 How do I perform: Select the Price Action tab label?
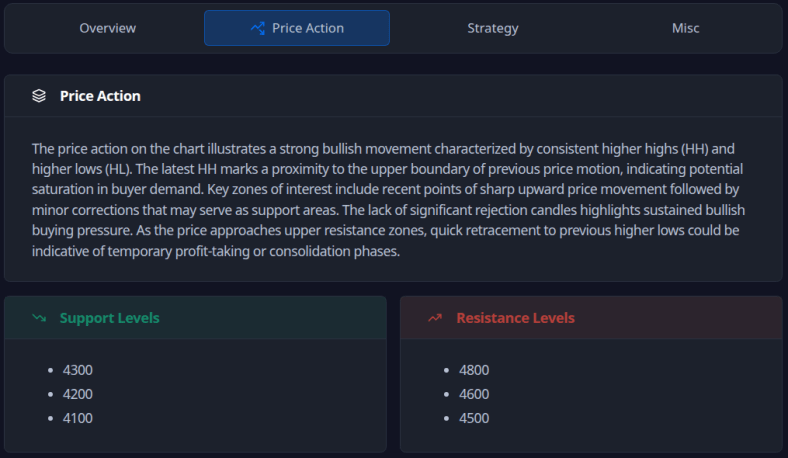[x=308, y=28]
